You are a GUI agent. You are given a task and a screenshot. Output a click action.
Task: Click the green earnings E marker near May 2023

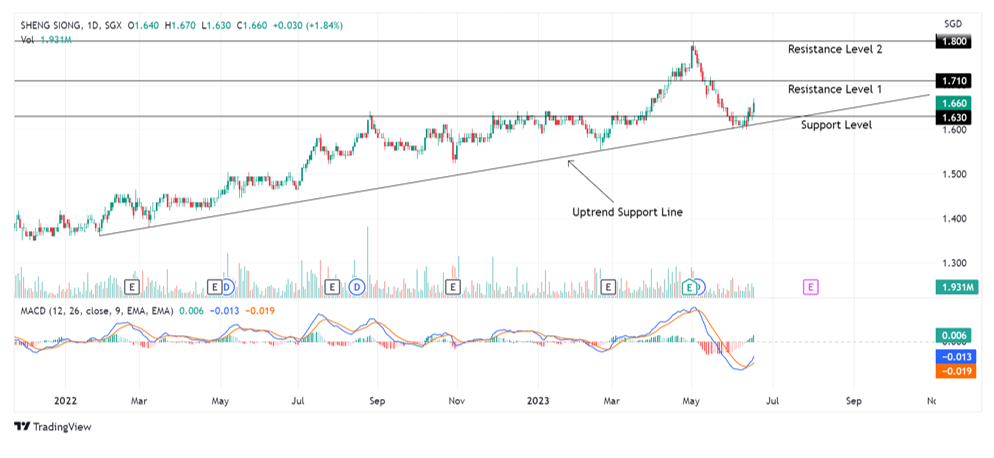tap(688, 287)
